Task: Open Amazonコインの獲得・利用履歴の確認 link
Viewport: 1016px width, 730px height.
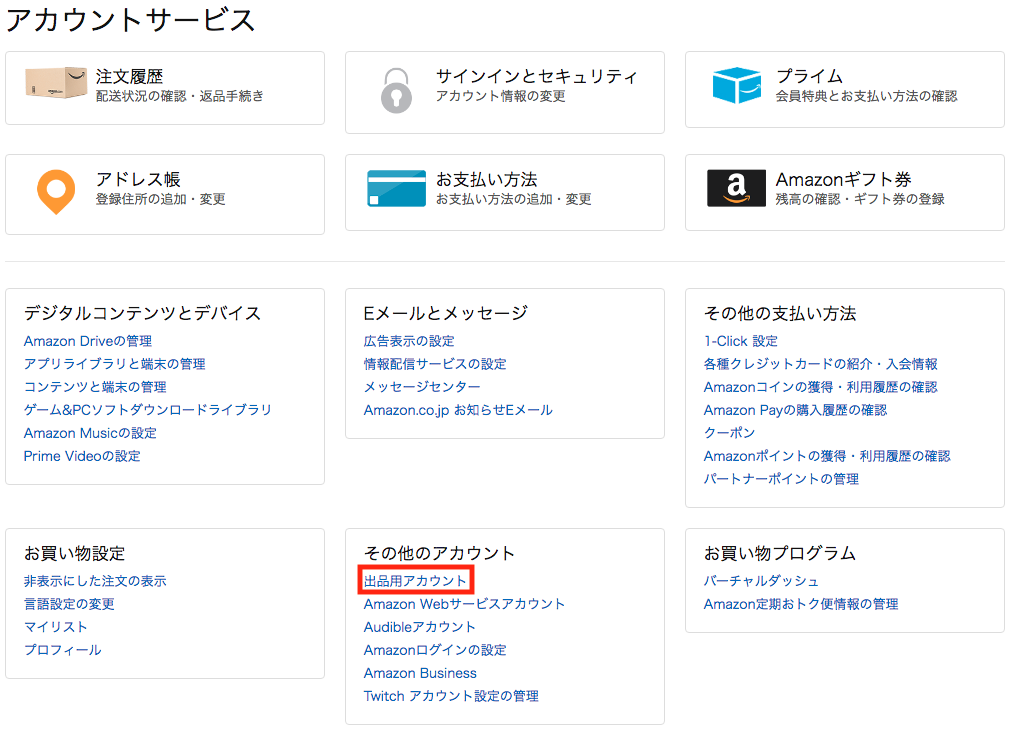Action: coord(821,387)
